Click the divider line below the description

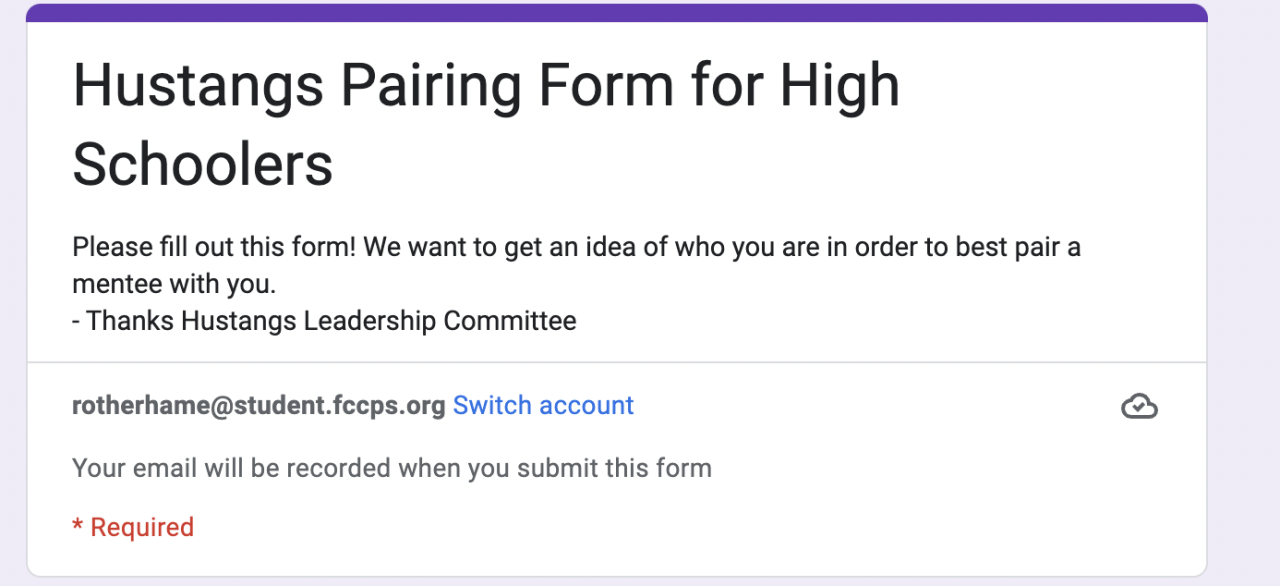pyautogui.click(x=616, y=362)
